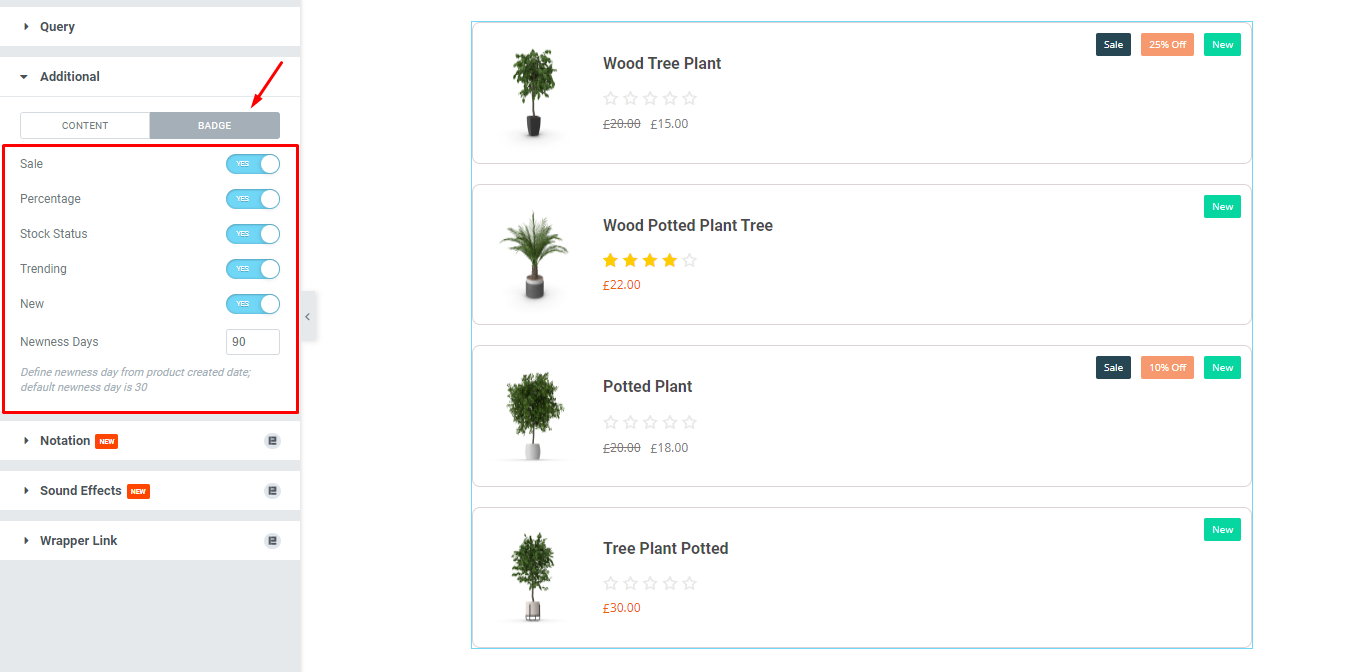
Task: Open the Wood Tree Plant product title
Action: point(662,63)
